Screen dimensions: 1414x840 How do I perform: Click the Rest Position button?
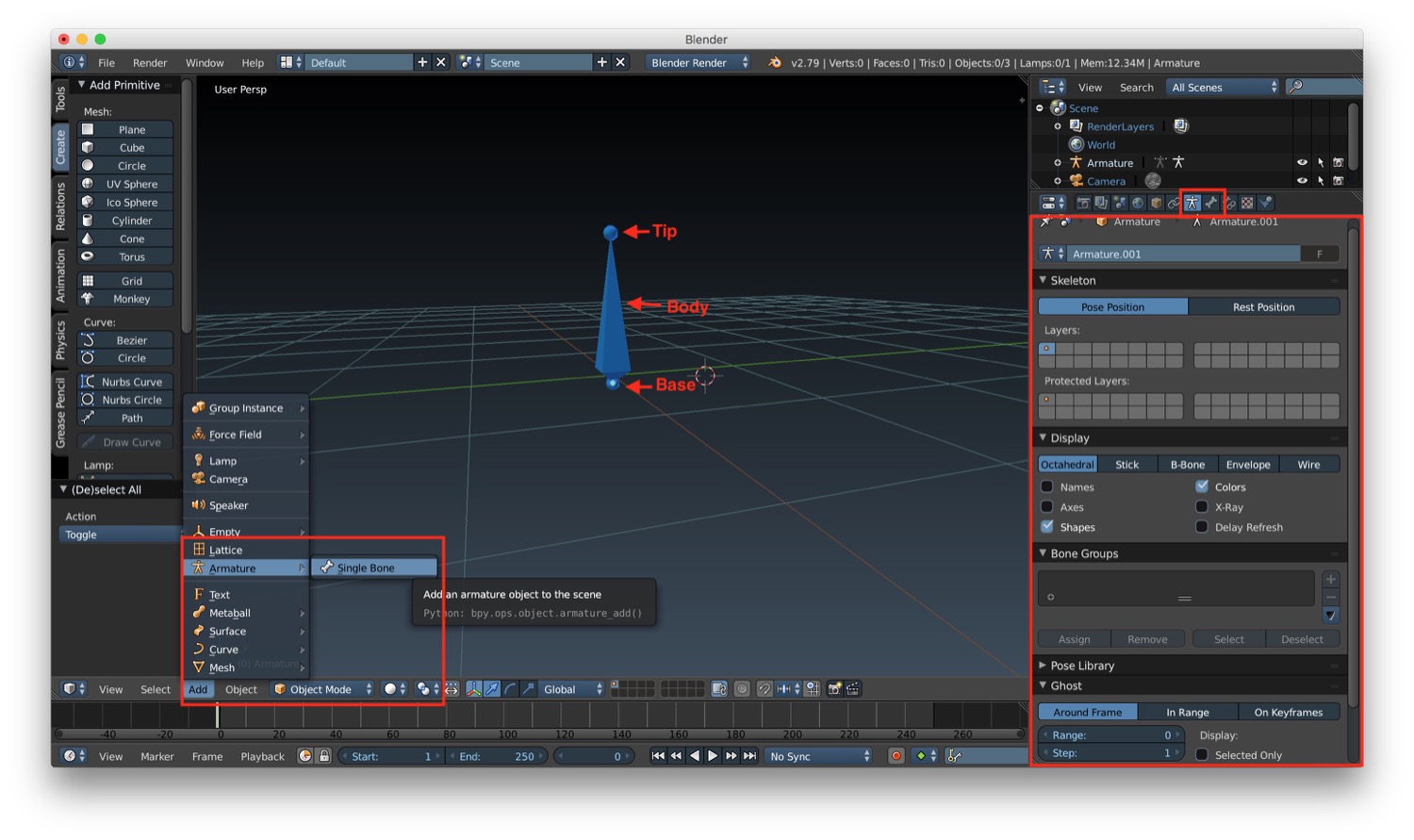1263,306
